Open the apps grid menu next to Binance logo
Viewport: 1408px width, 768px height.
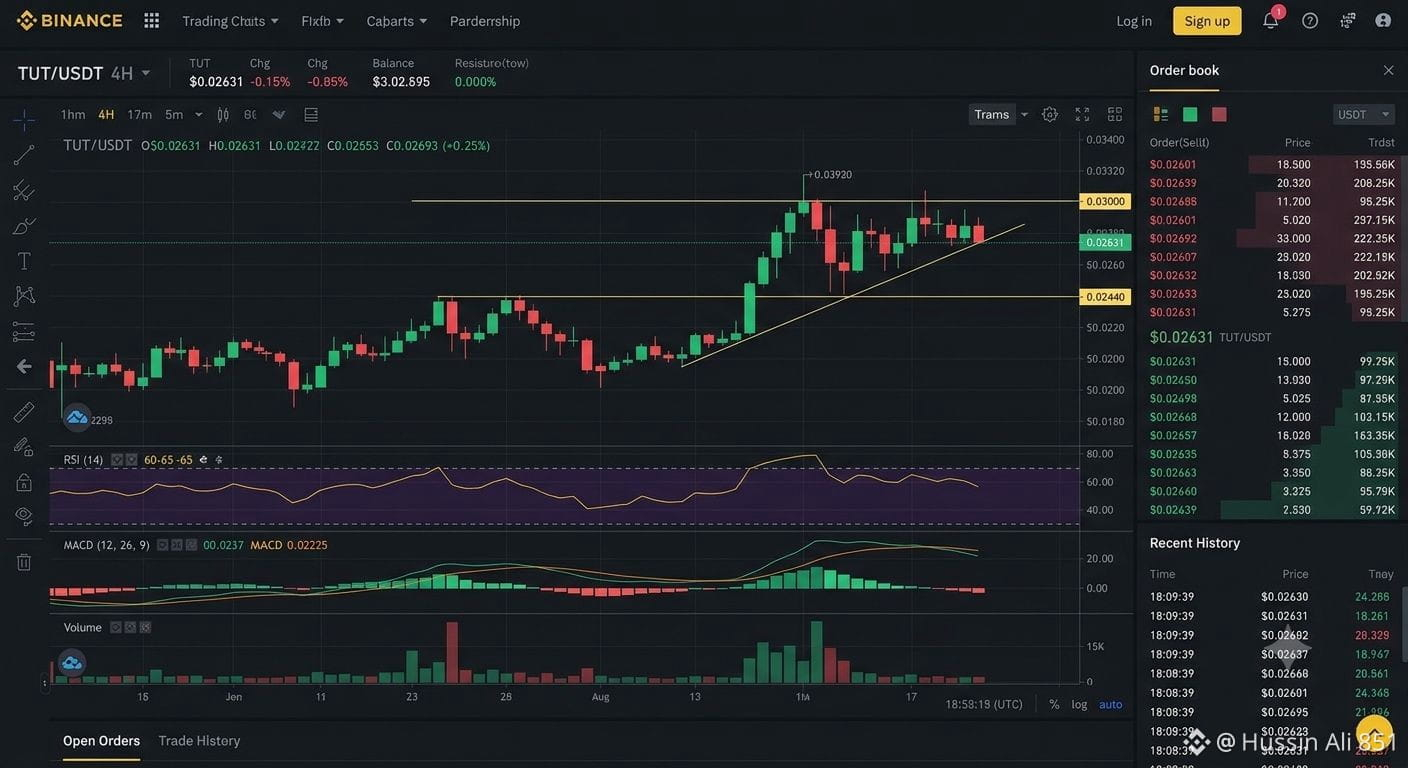pyautogui.click(x=152, y=20)
